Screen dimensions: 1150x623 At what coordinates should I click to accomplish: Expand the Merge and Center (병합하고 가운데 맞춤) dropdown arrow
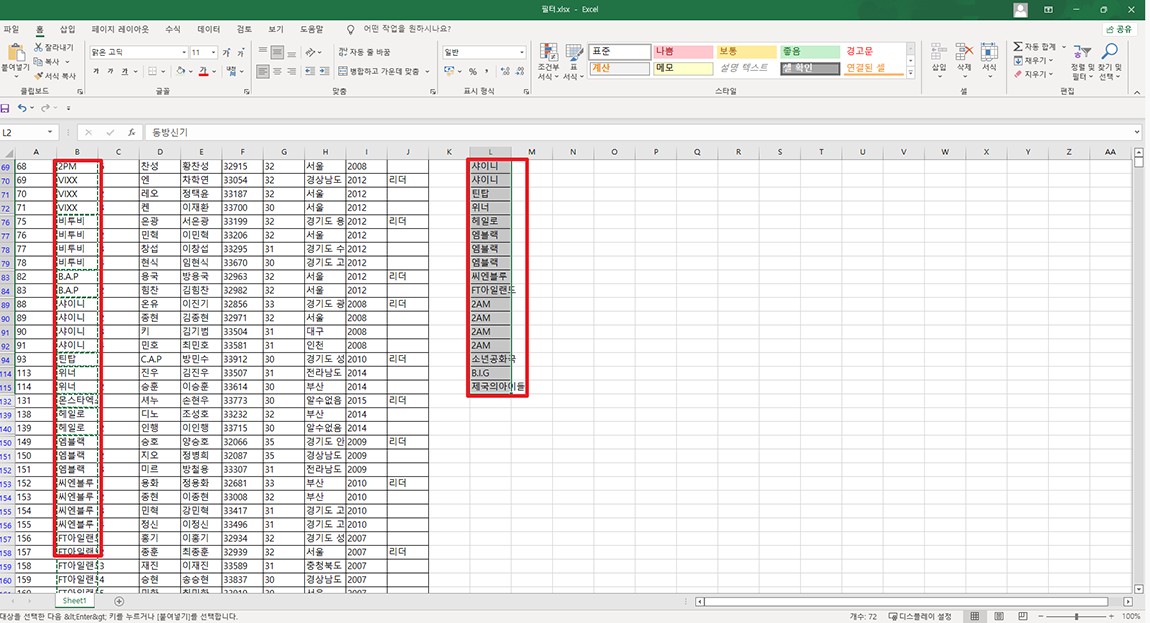tap(428, 71)
